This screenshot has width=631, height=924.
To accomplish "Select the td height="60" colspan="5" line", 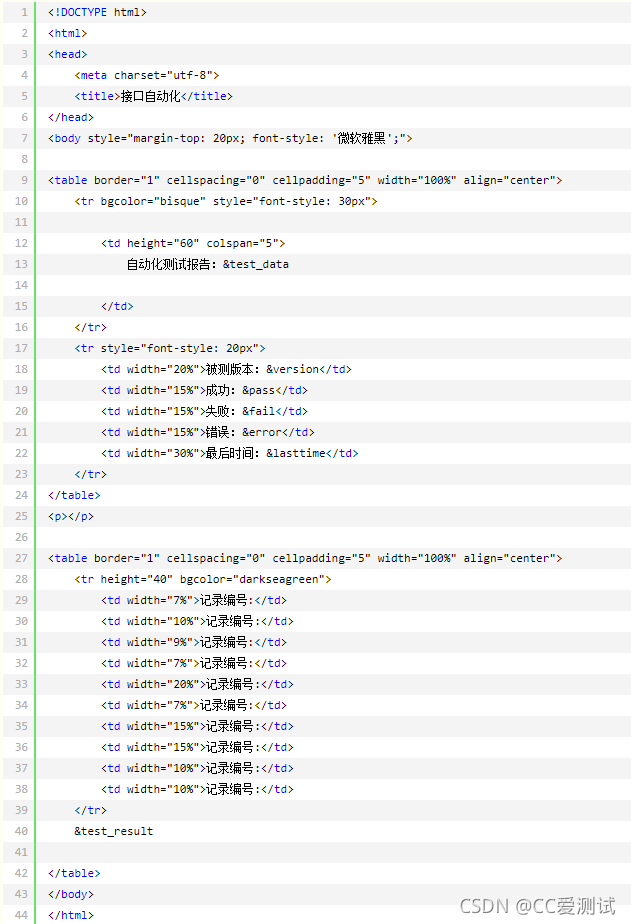I will click(193, 243).
